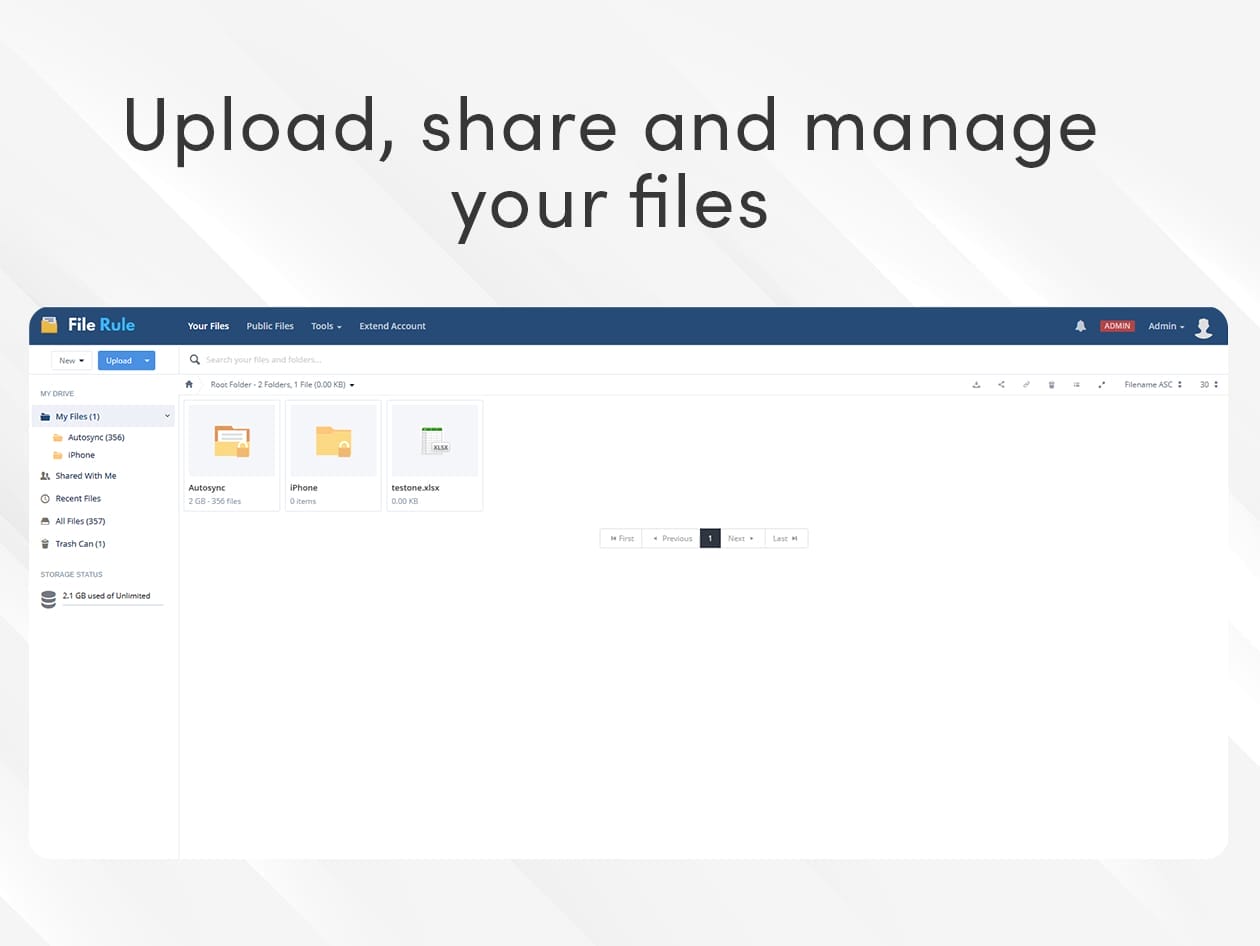Image resolution: width=1260 pixels, height=946 pixels.
Task: Switch to list view using toolbar icon
Action: click(x=1076, y=385)
